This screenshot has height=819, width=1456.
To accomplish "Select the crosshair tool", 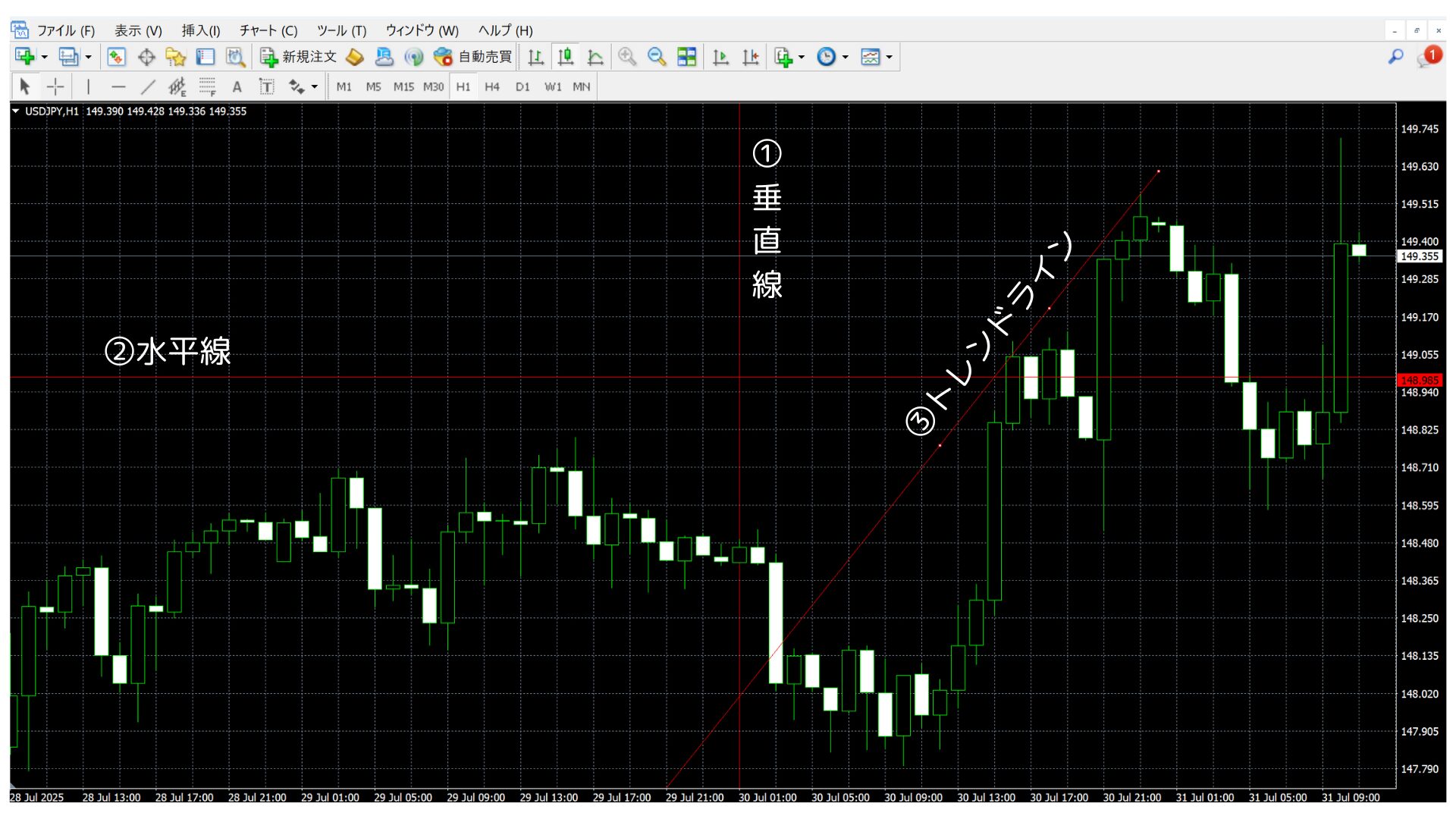I will click(x=55, y=86).
